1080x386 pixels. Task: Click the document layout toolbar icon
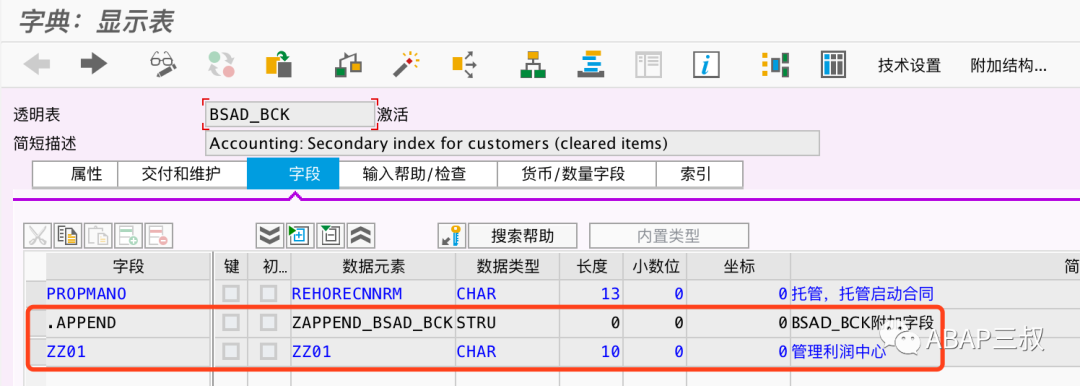click(x=648, y=65)
